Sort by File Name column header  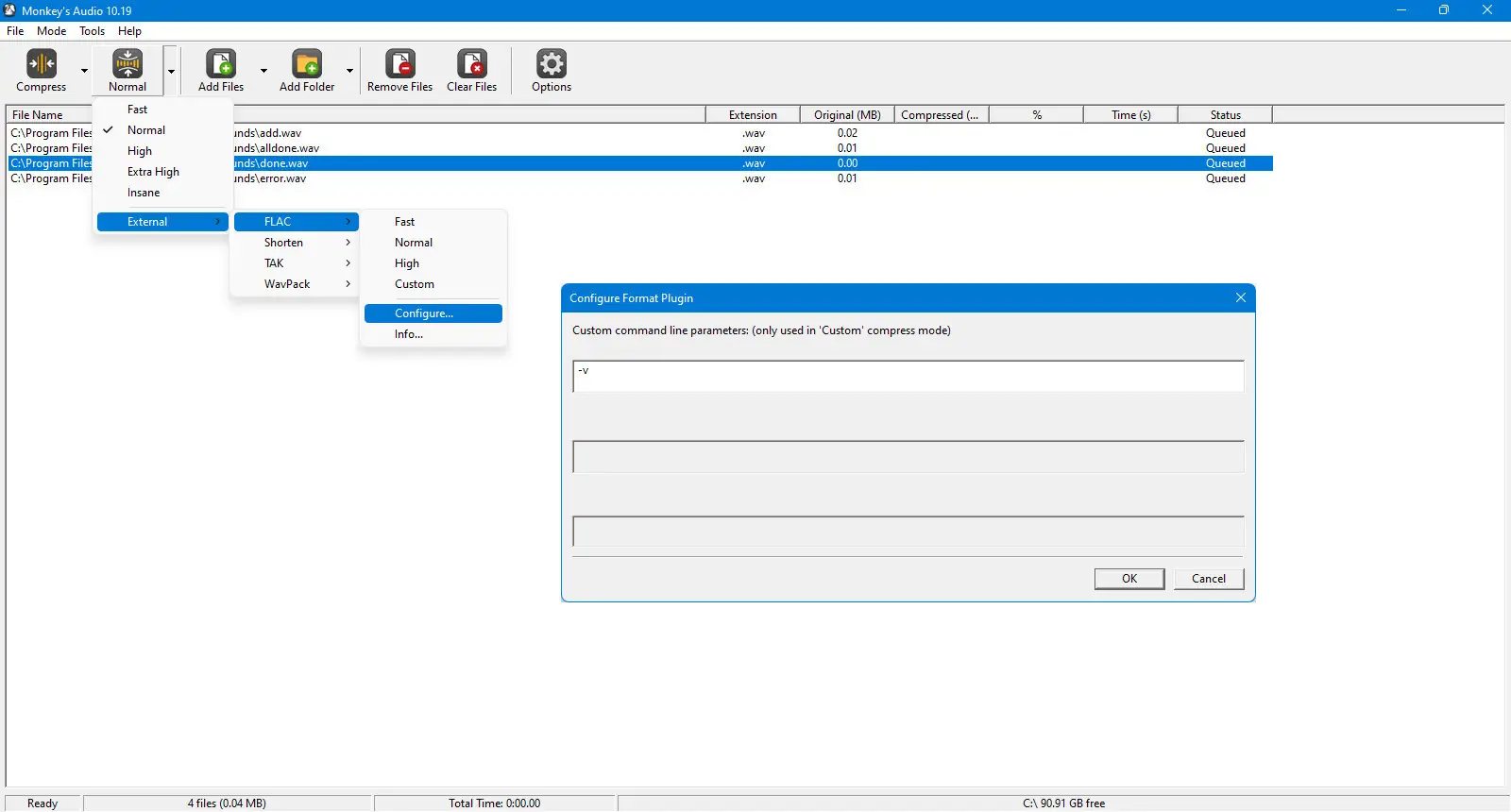tap(357, 115)
